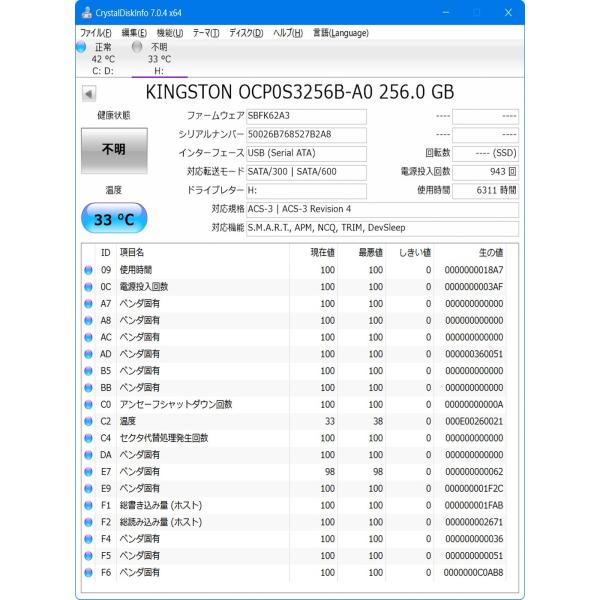Click the status orb of row C4
The width and height of the screenshot is (600, 600).
click(x=88, y=439)
